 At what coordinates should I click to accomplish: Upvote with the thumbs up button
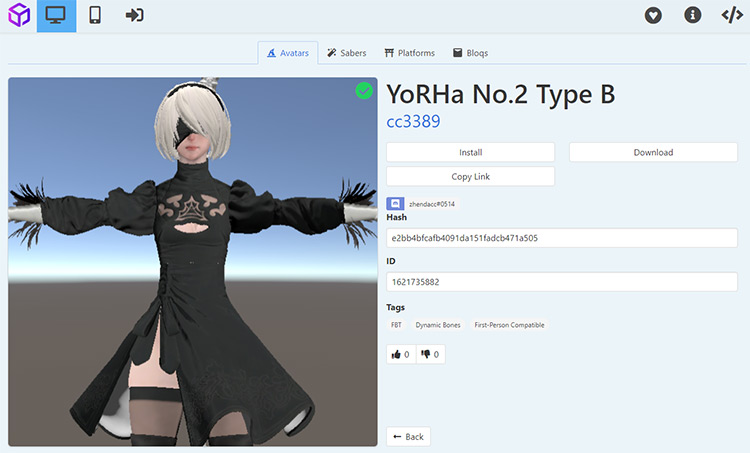(x=401, y=354)
